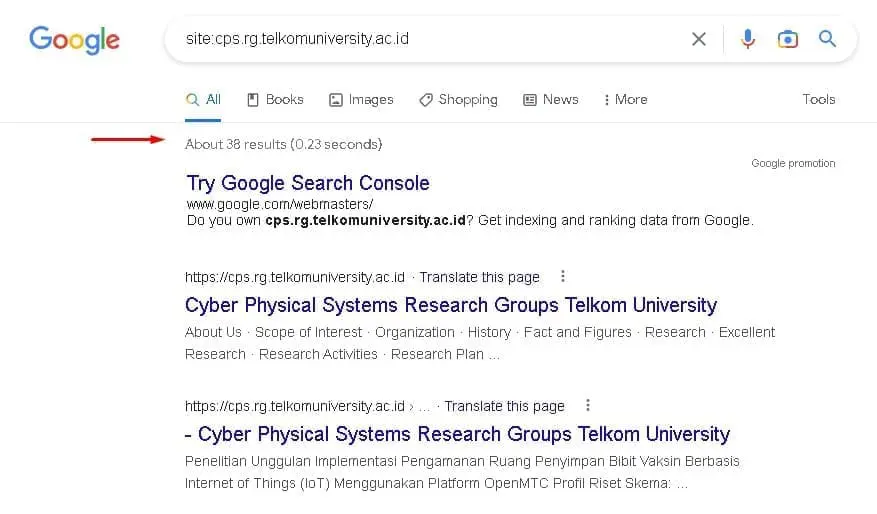Open options dots beside second result URL

[x=588, y=405]
